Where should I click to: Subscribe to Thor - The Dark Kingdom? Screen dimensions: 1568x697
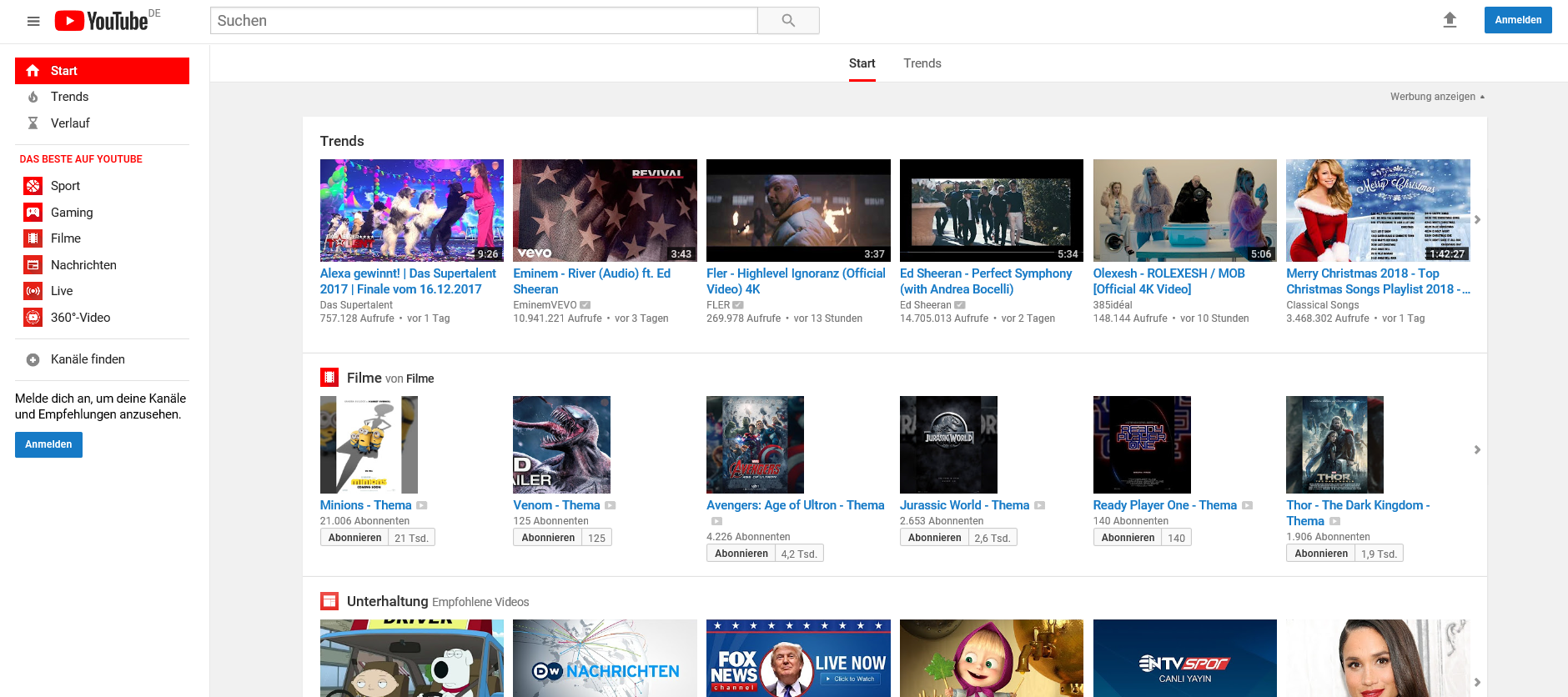click(1321, 554)
